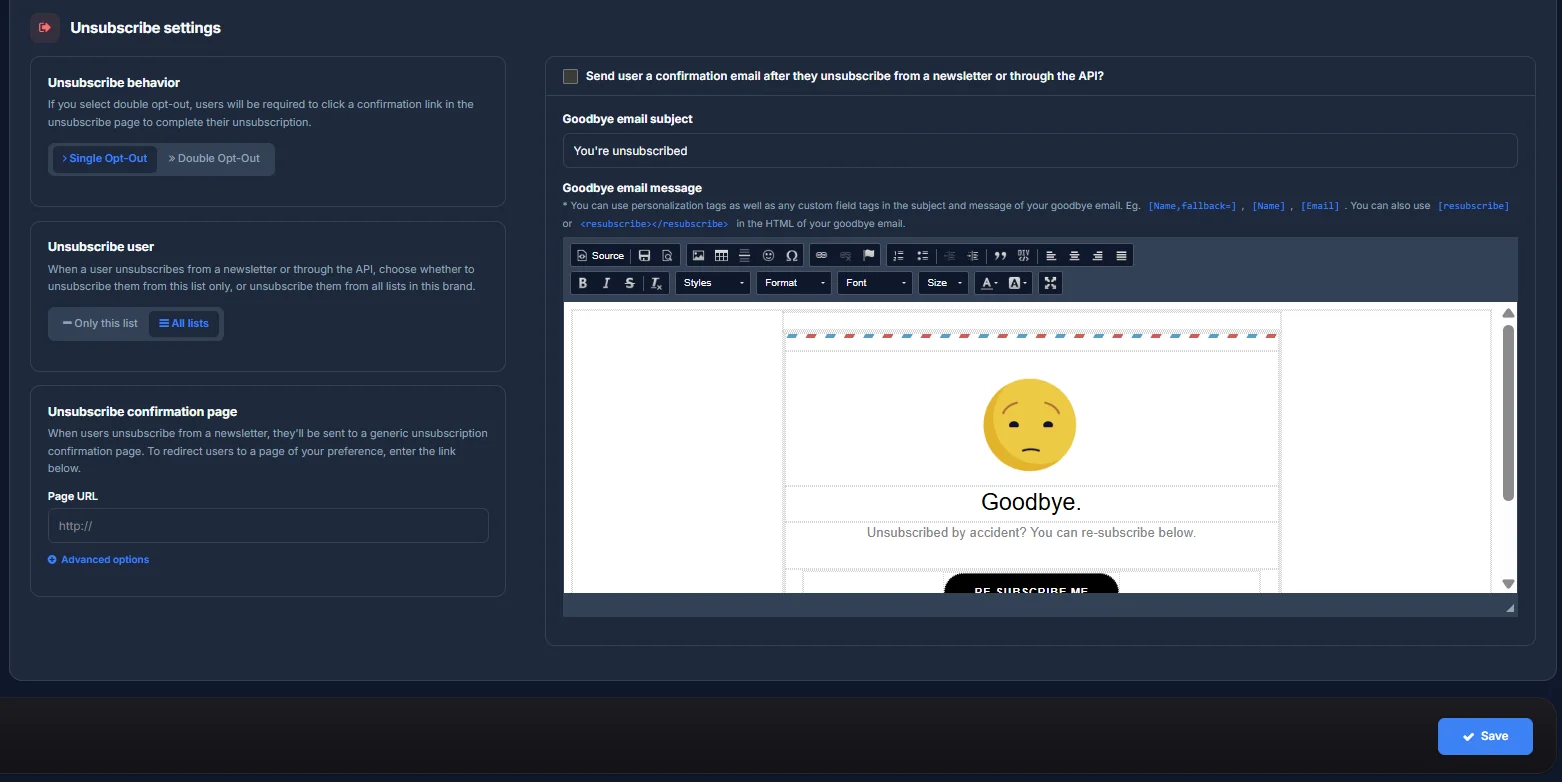Click the Save button
The width and height of the screenshot is (1562, 782).
point(1485,736)
